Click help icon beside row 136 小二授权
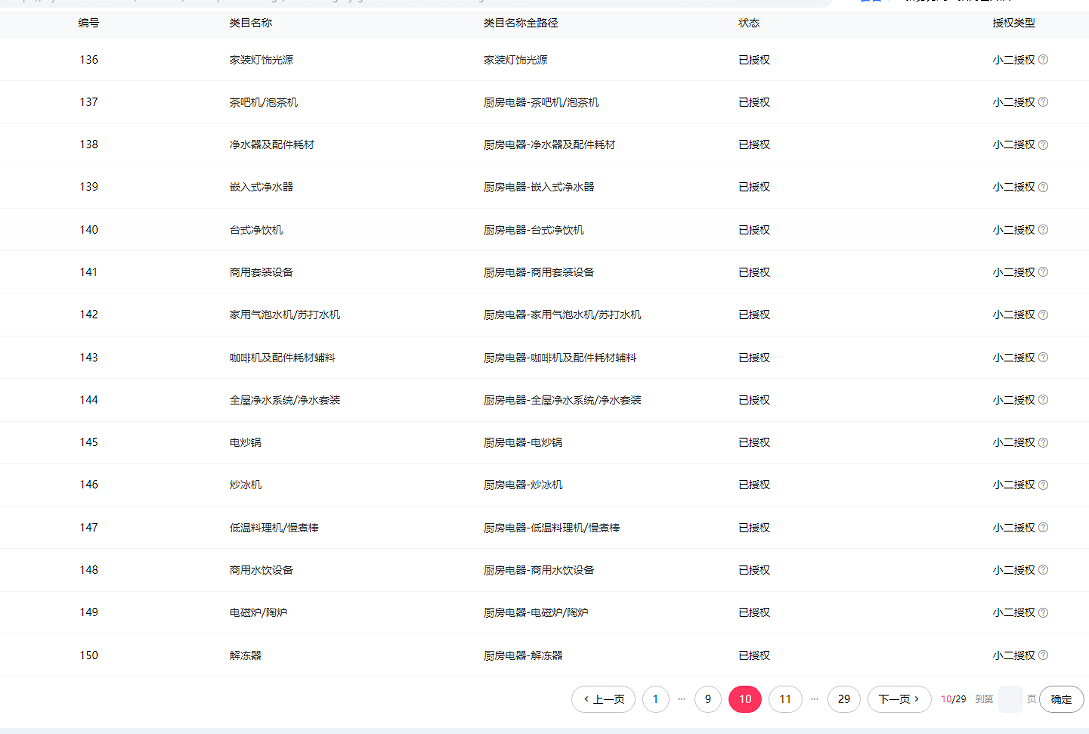This screenshot has width=1089, height=734. pyautogui.click(x=1043, y=60)
